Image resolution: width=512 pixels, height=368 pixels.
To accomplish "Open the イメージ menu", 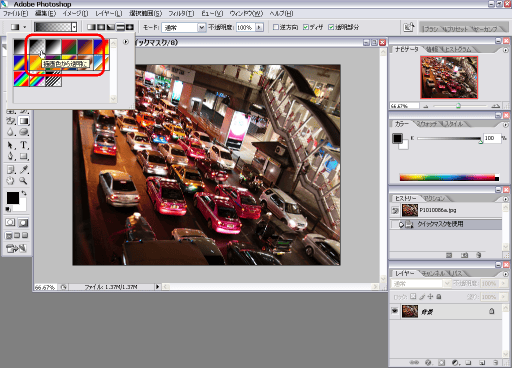I will click(x=75, y=13).
